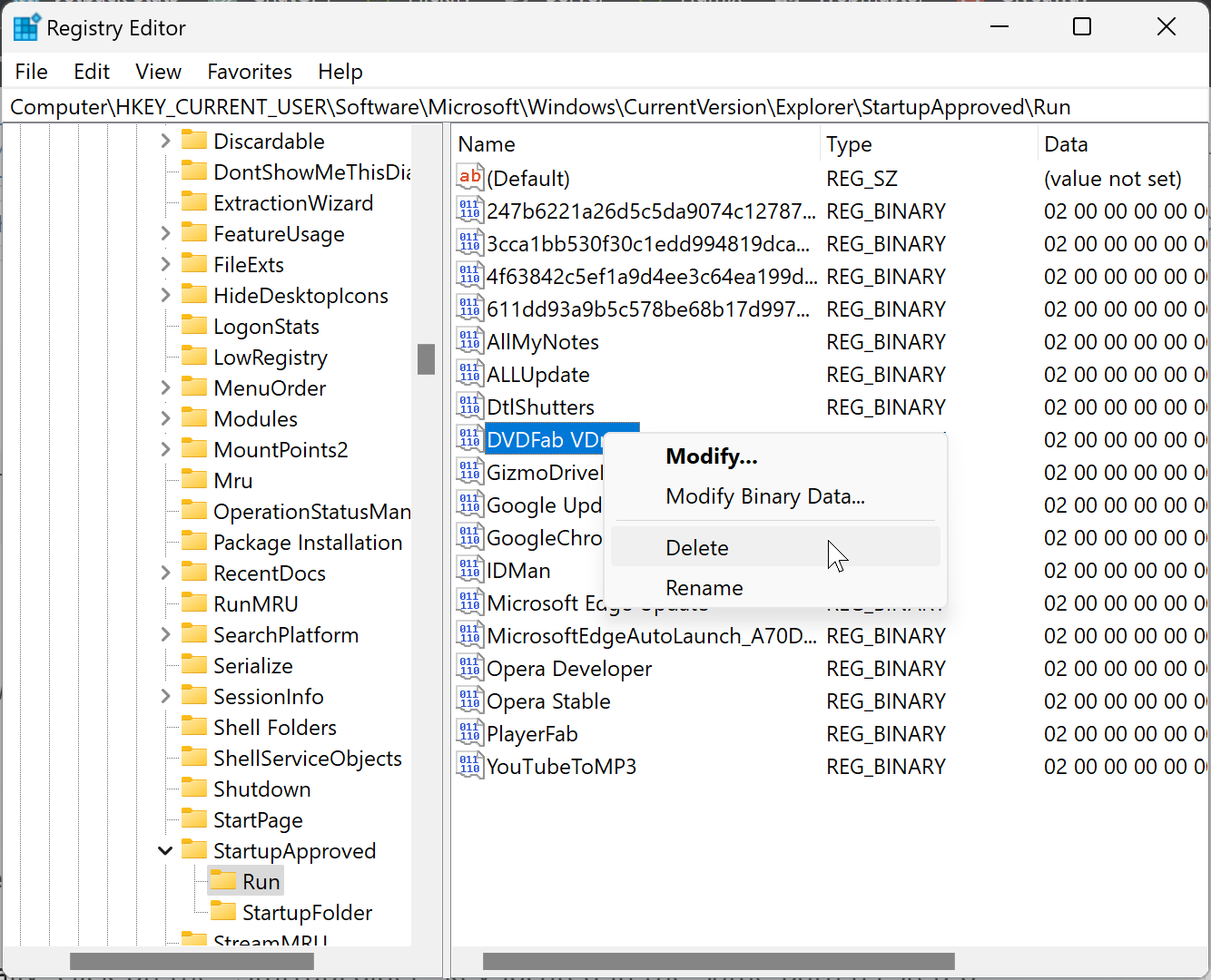This screenshot has height=980, width=1211.
Task: Click binary icon next to IDMan
Action: (x=469, y=570)
